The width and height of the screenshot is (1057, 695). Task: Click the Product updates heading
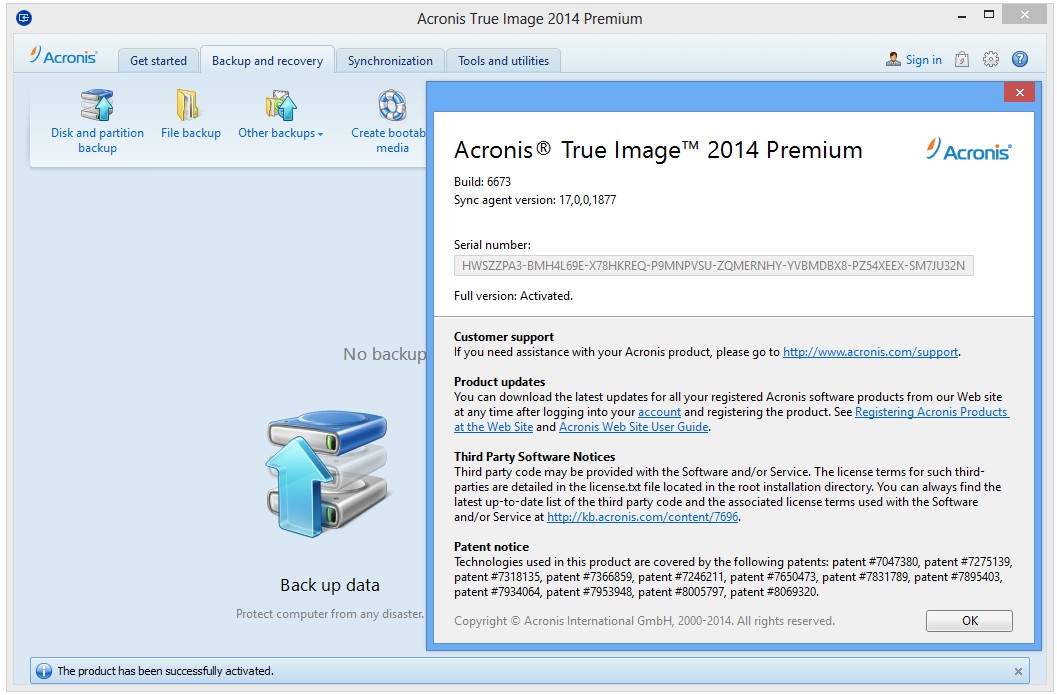500,382
